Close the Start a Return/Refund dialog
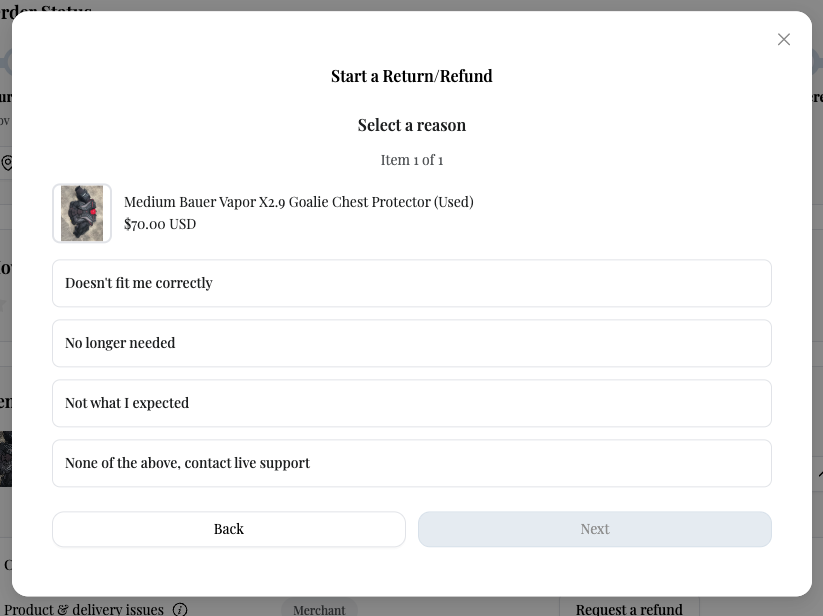The width and height of the screenshot is (823, 616). tap(784, 40)
